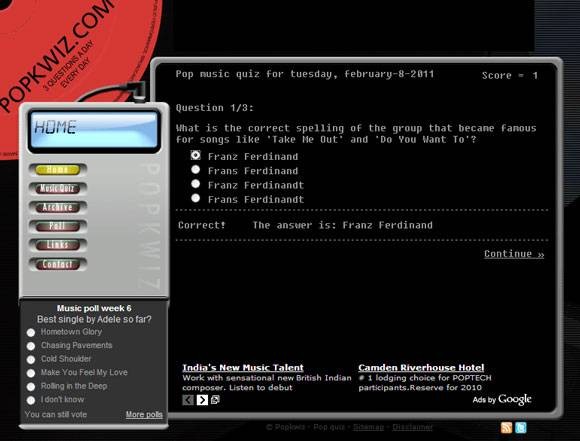This screenshot has width=580, height=441.
Task: Click the Continue » link
Action: [514, 254]
